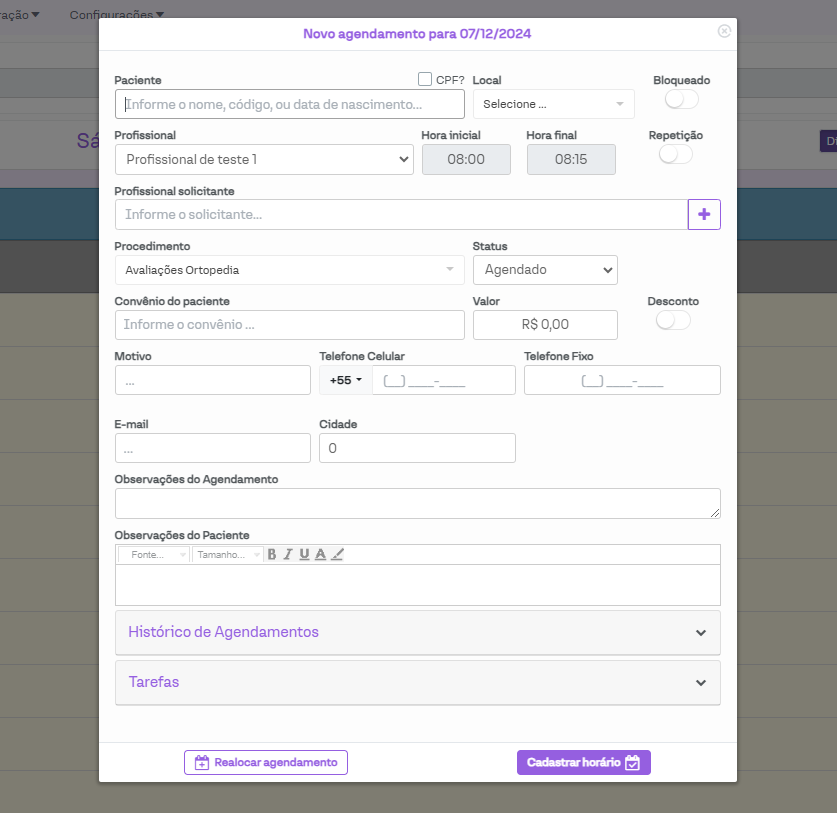Screen dimensions: 837x813
Task: Open the Local dropdown
Action: click(x=553, y=104)
